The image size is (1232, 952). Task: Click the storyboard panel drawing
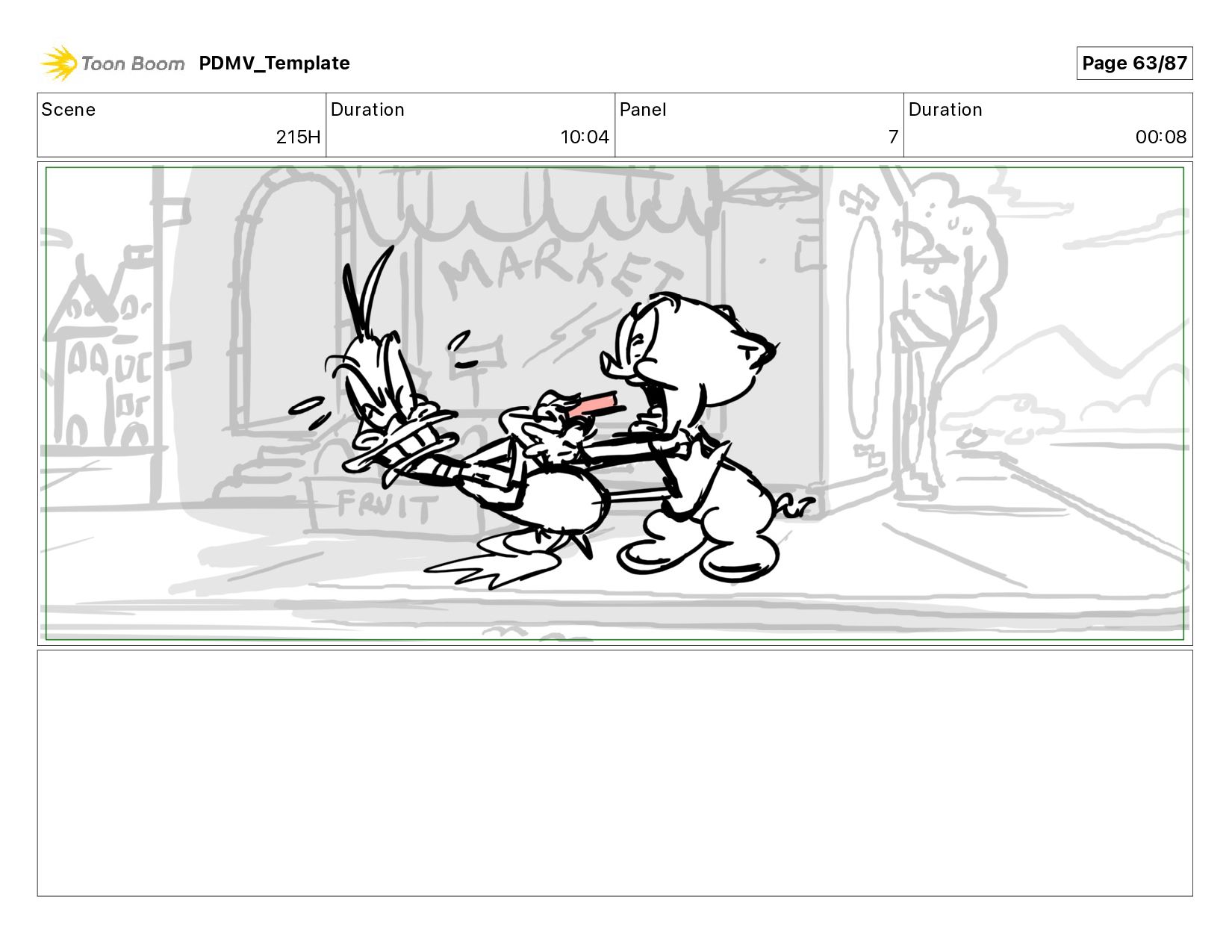[615, 403]
